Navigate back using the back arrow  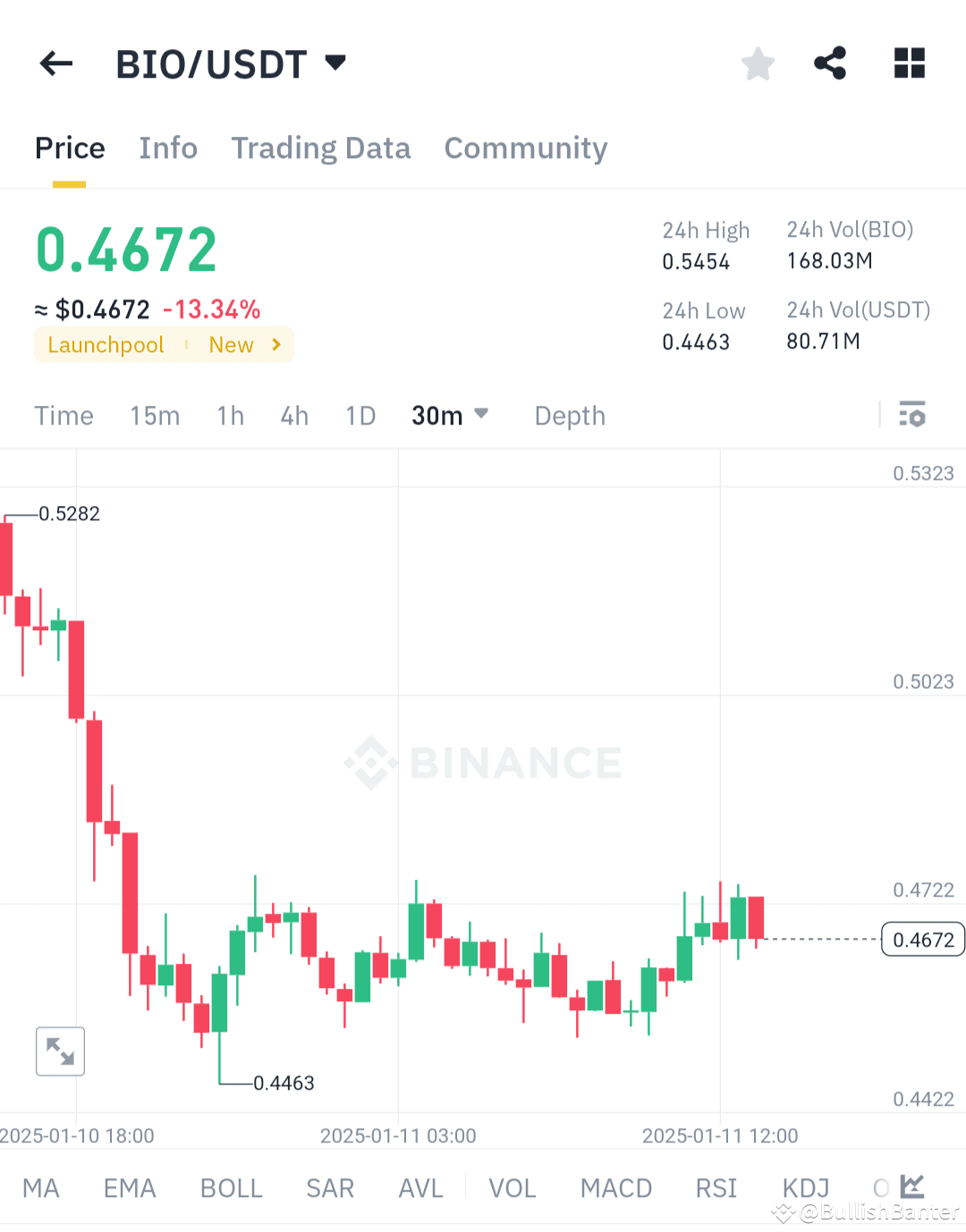55,63
